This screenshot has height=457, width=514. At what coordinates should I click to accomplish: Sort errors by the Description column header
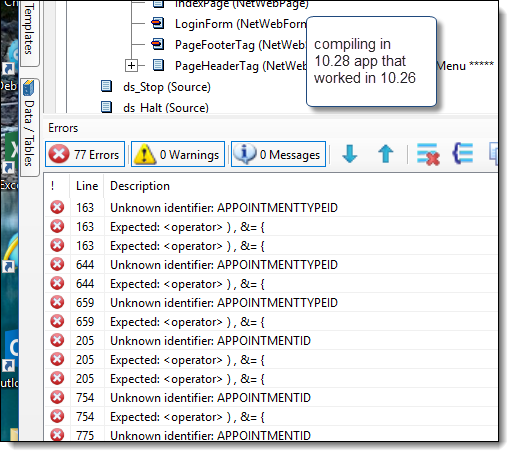coord(140,186)
